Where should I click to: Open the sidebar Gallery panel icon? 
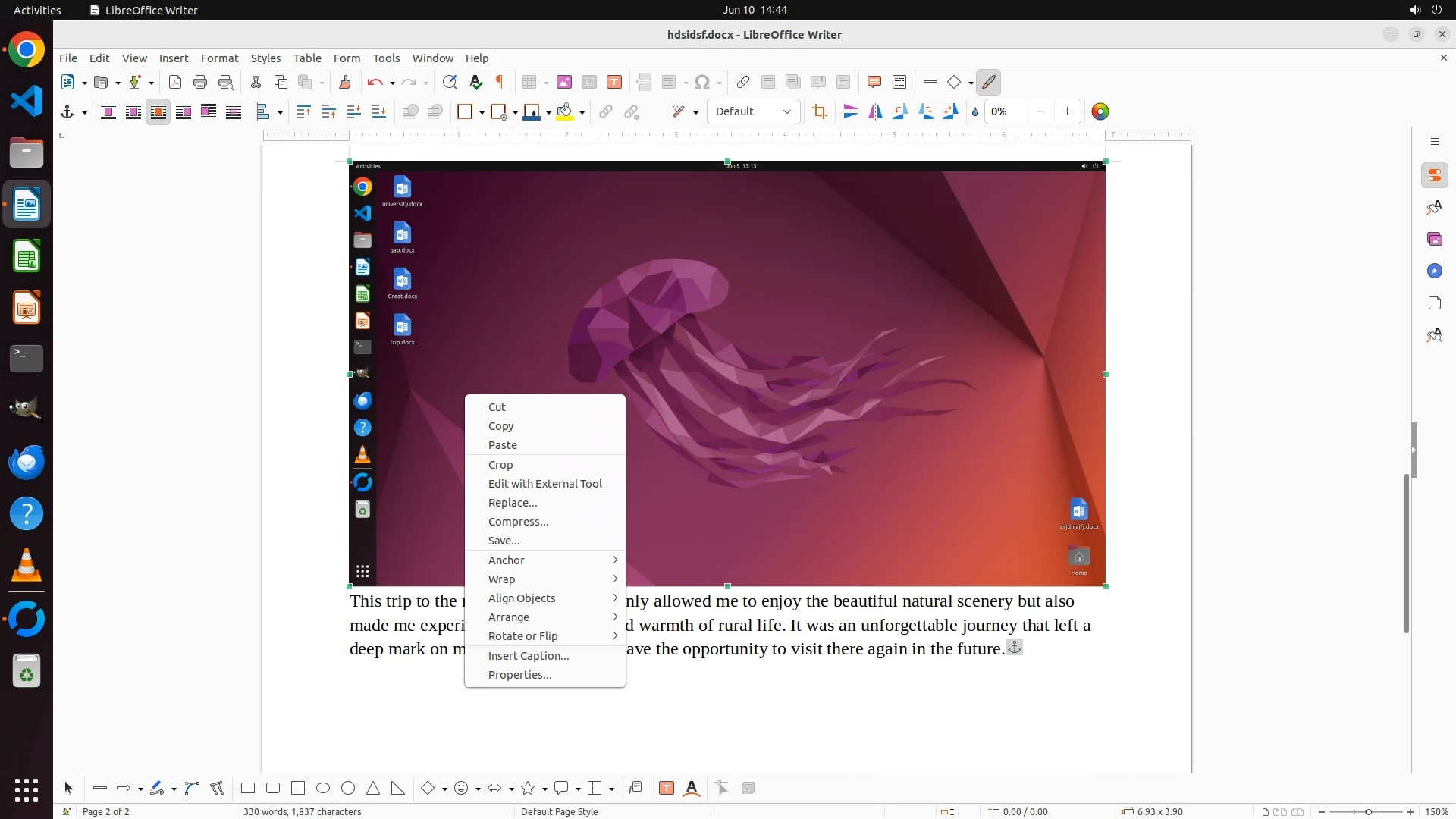click(x=1434, y=240)
